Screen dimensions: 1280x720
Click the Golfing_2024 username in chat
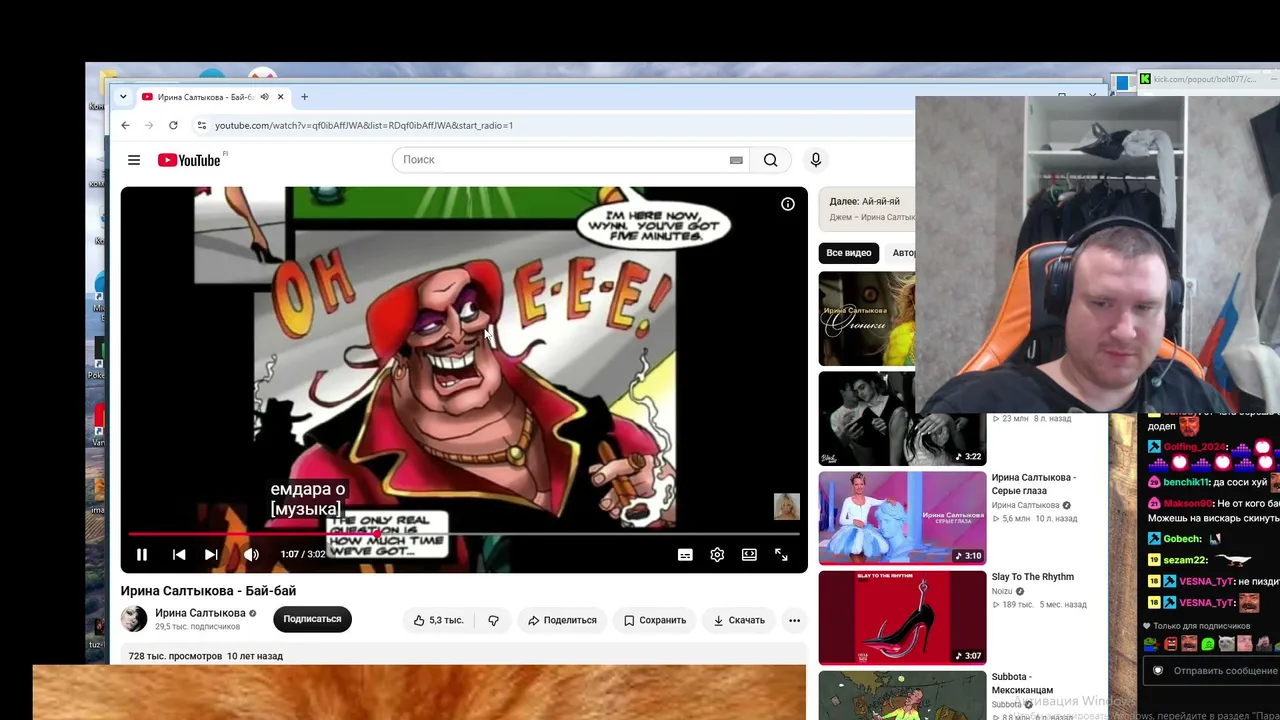1194,447
